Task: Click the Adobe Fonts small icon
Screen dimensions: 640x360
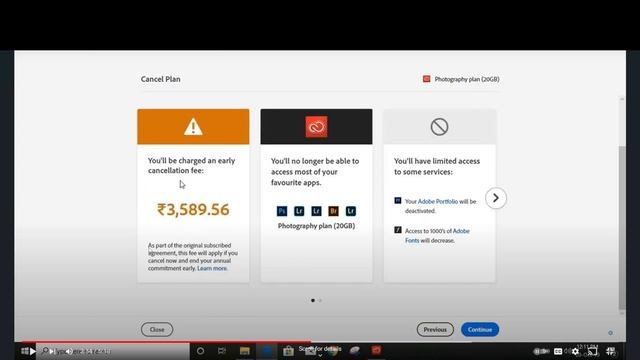Action: (x=398, y=230)
